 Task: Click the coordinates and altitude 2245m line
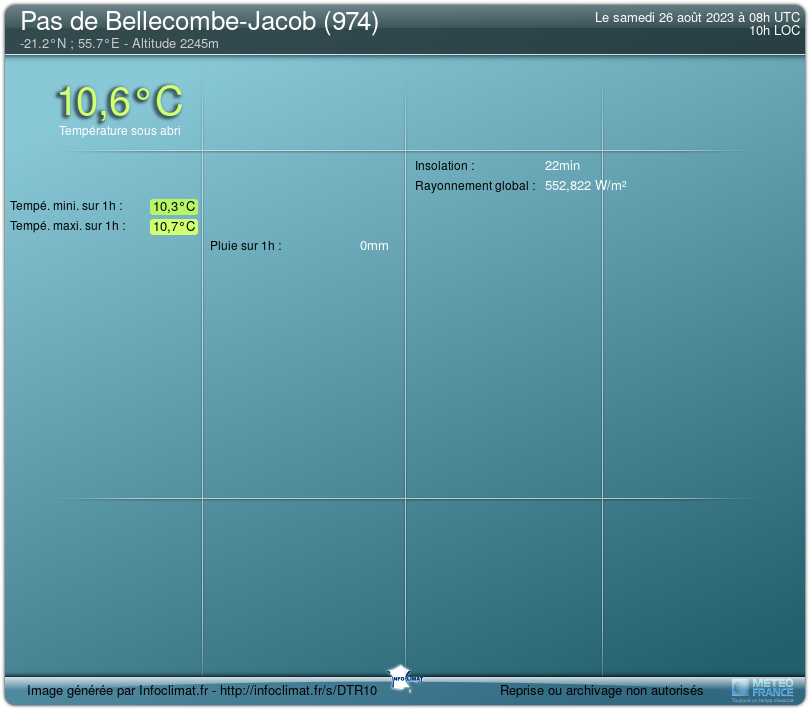(119, 44)
